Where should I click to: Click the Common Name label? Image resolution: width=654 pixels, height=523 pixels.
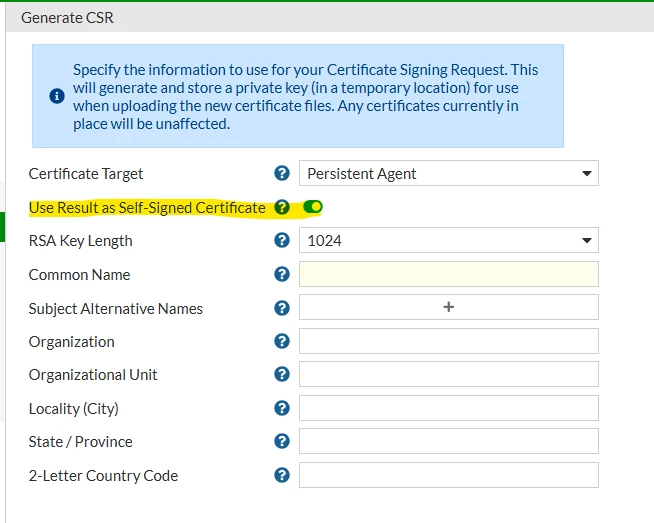click(79, 275)
